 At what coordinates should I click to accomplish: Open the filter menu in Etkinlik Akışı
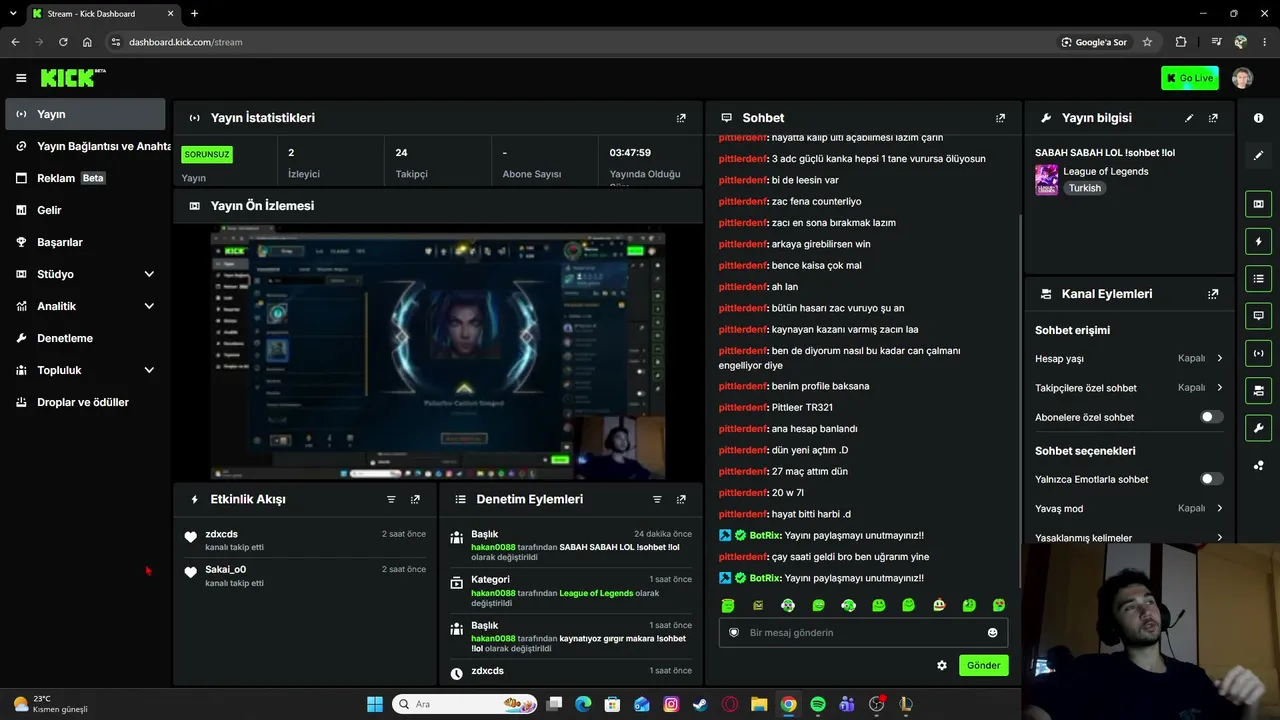pos(391,499)
